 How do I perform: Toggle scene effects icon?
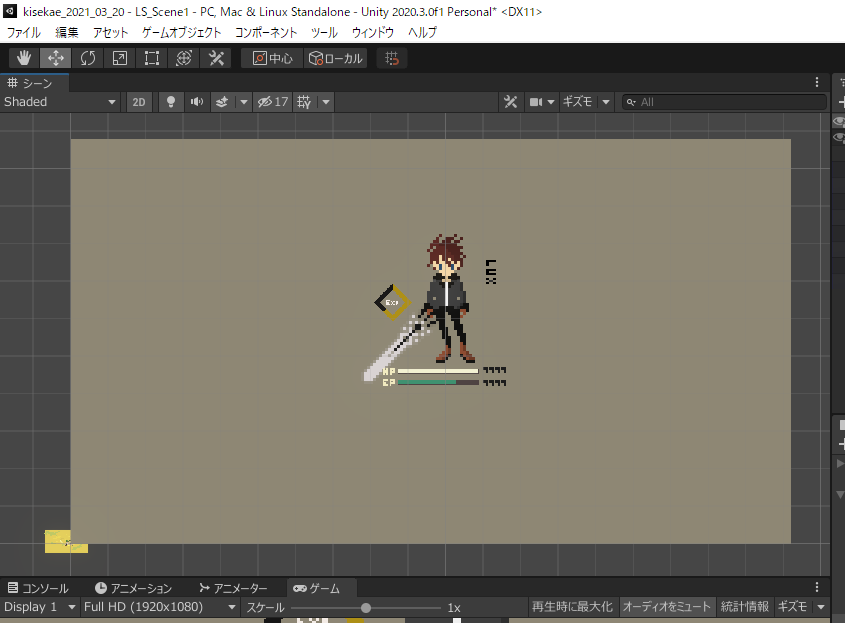click(x=222, y=102)
